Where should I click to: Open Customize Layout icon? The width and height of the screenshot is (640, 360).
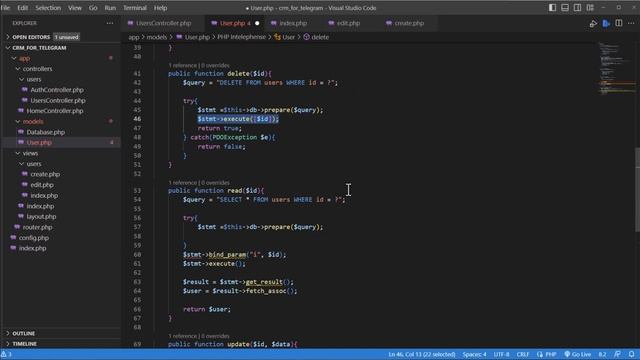(x=590, y=8)
